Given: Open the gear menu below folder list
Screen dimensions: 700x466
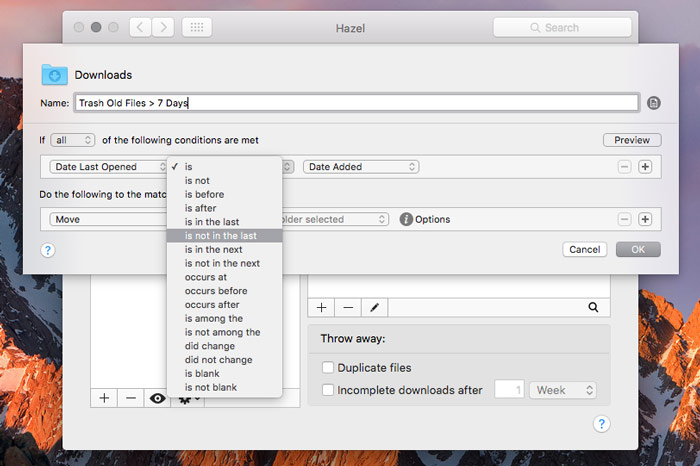Looking at the screenshot, I should click(187, 398).
